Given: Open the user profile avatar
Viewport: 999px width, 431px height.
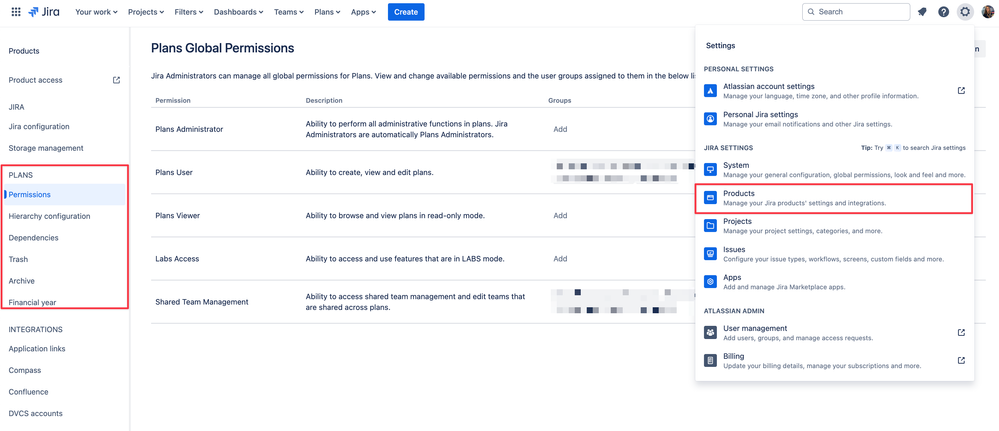Looking at the screenshot, I should [988, 11].
